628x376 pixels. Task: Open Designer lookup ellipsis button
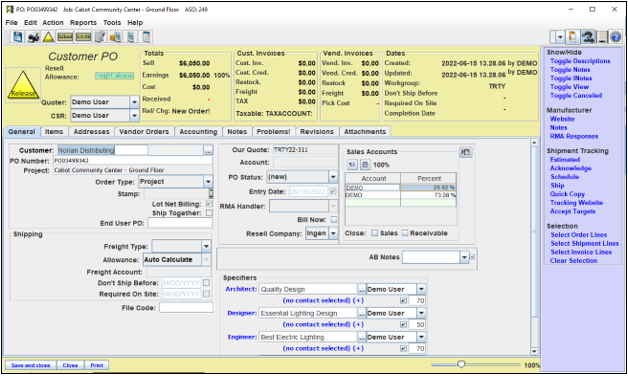[362, 313]
